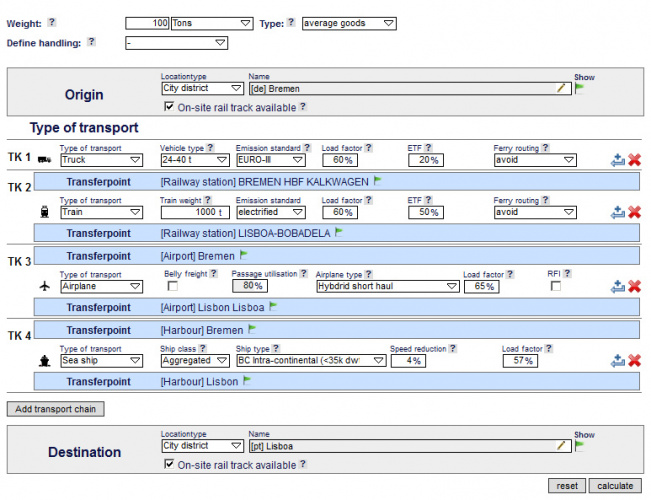Open the Truck Emission standard dropdown
Image resolution: width=651 pixels, height=500 pixels.
pyautogui.click(x=270, y=159)
